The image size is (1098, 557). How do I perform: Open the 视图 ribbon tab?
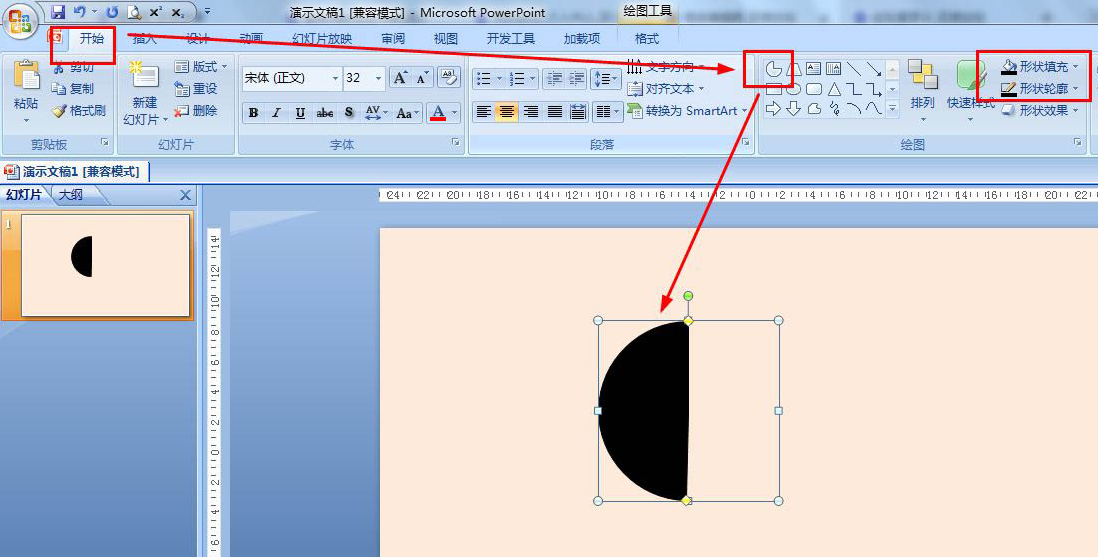tap(445, 39)
